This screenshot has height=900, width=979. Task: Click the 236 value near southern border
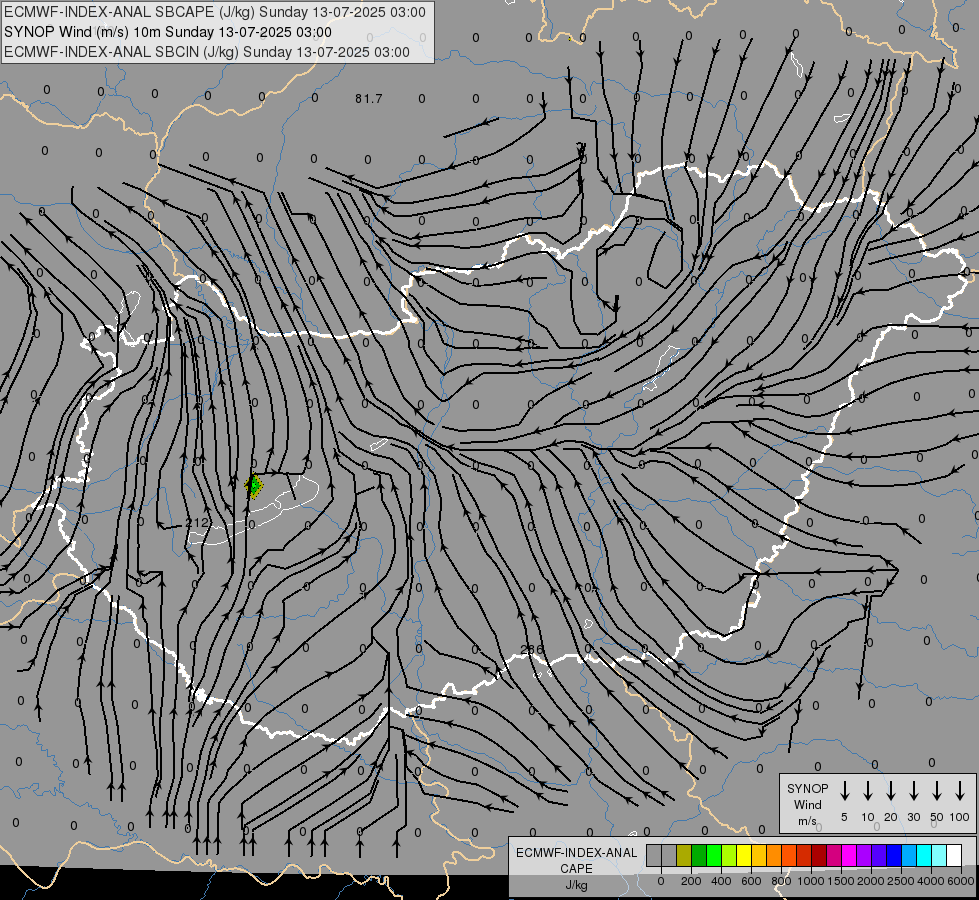click(531, 650)
